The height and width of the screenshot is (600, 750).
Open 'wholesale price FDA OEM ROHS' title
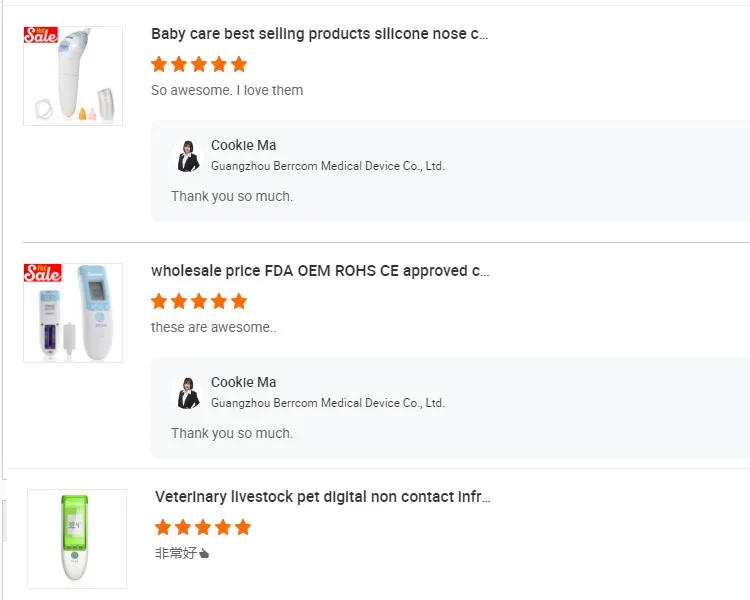320,271
